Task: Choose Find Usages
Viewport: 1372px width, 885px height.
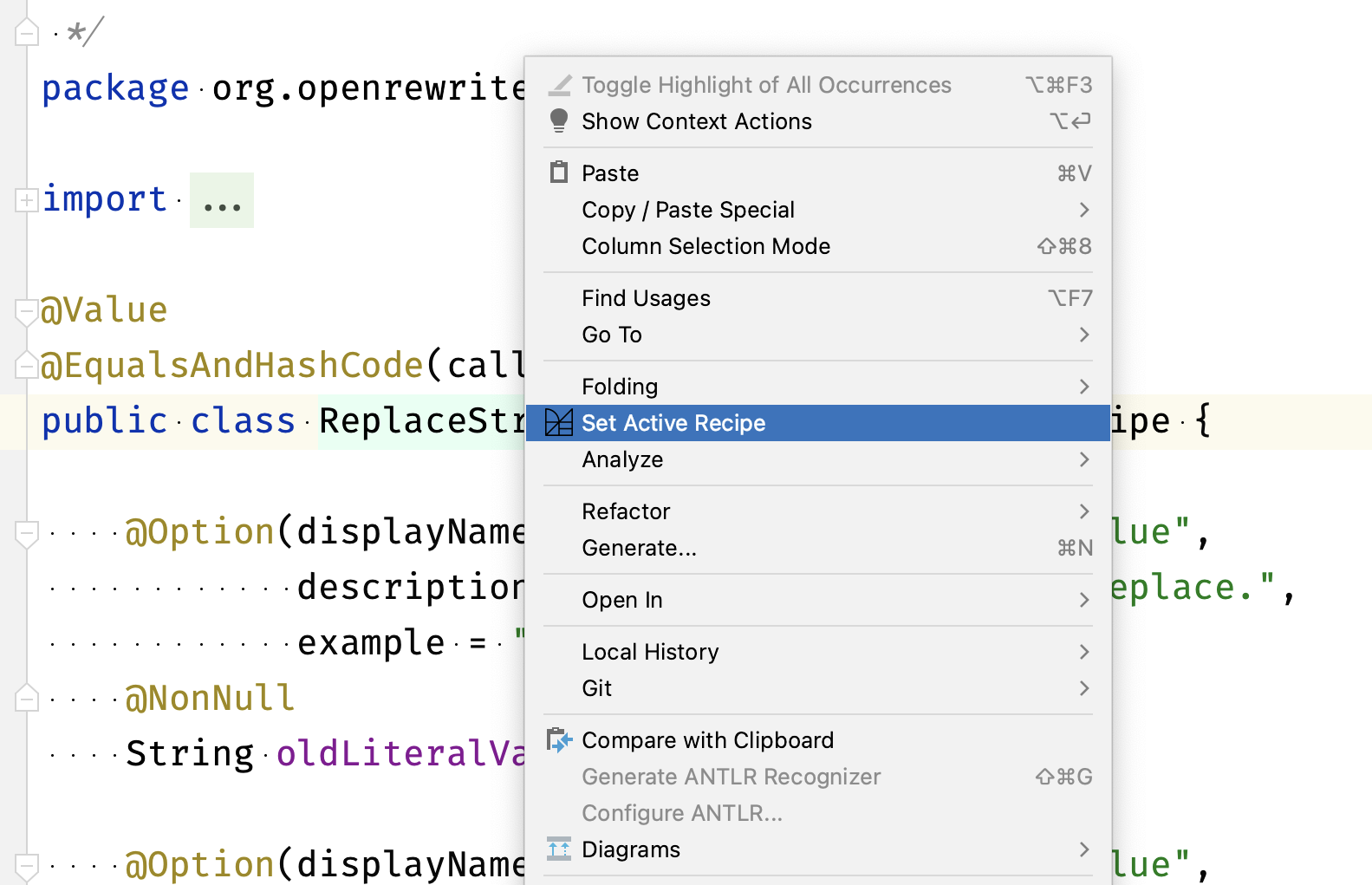Action: (818, 298)
